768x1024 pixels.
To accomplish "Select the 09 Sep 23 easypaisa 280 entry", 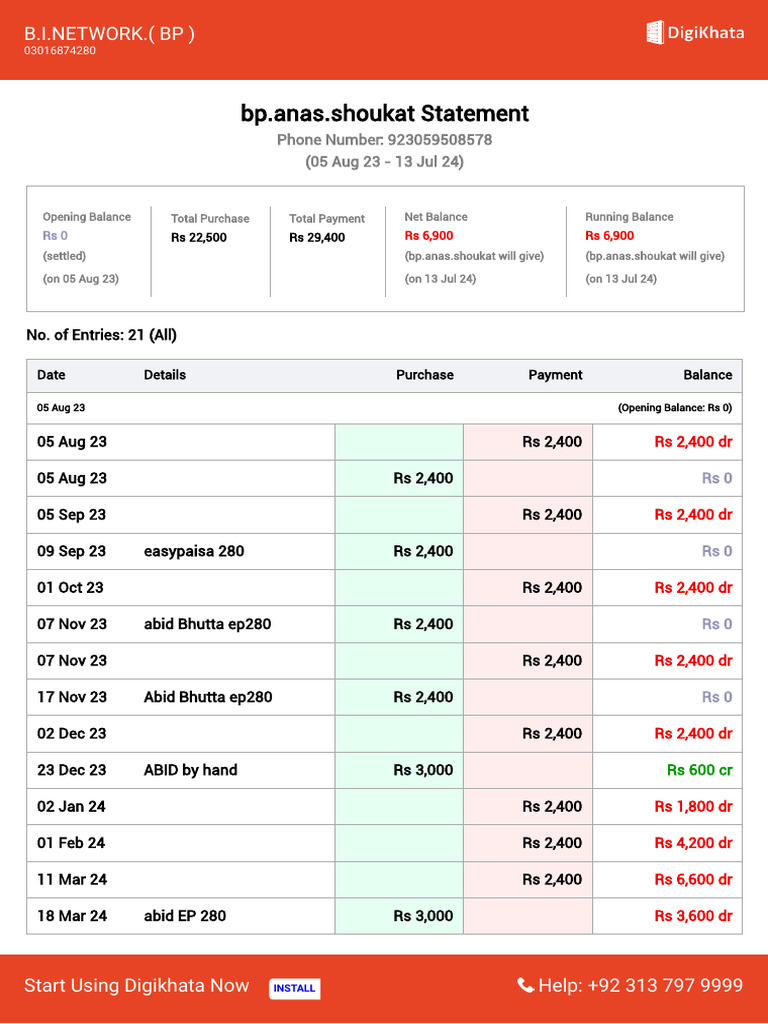I will coord(193,551).
